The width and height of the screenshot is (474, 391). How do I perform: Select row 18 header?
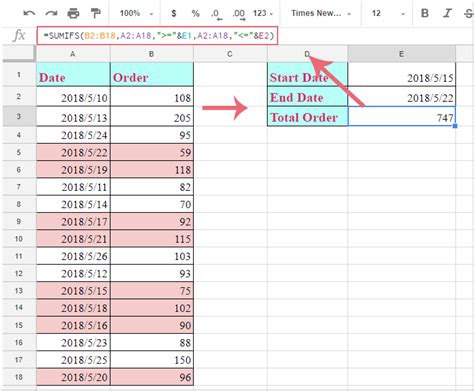coord(19,377)
